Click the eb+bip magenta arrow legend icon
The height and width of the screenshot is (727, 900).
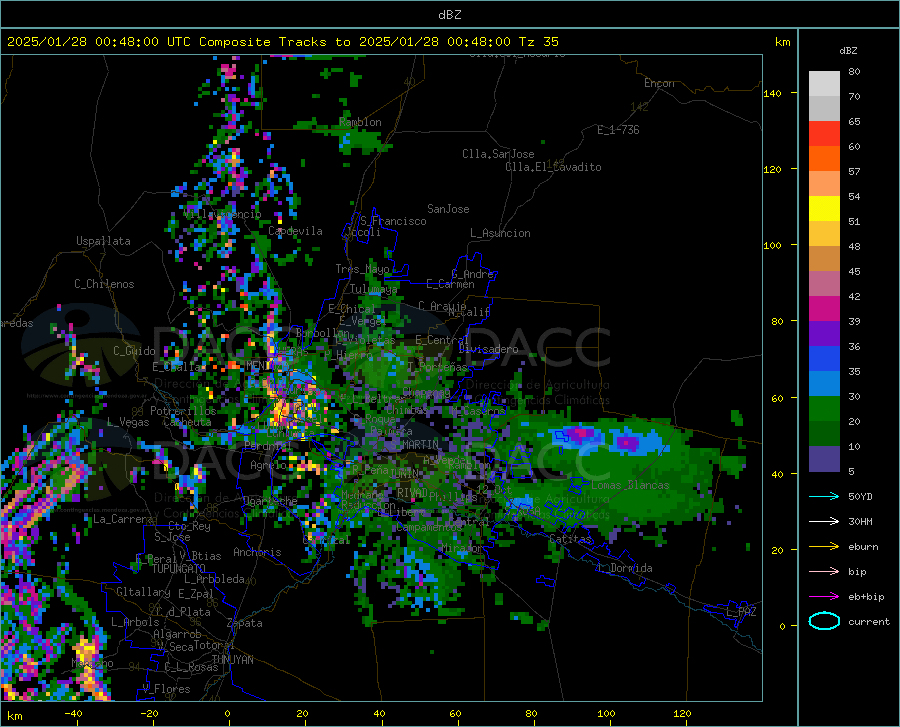click(x=824, y=597)
